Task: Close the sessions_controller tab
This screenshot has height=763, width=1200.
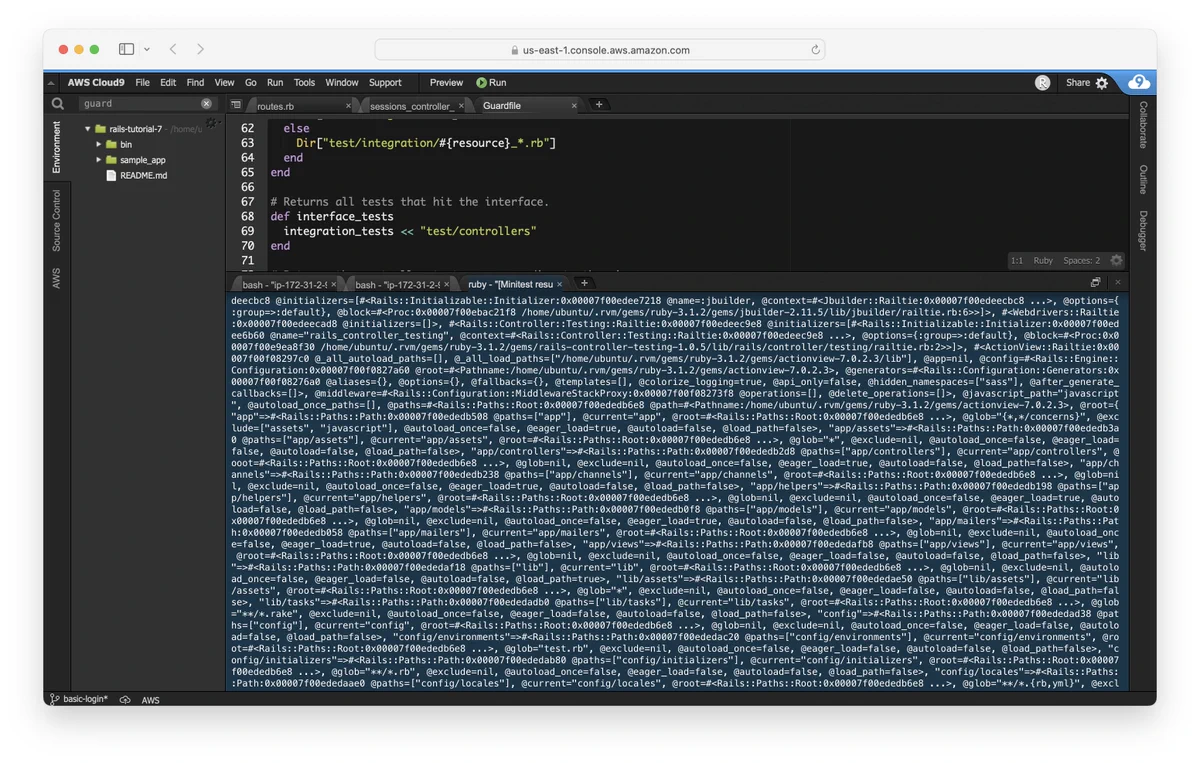Action: [462, 105]
